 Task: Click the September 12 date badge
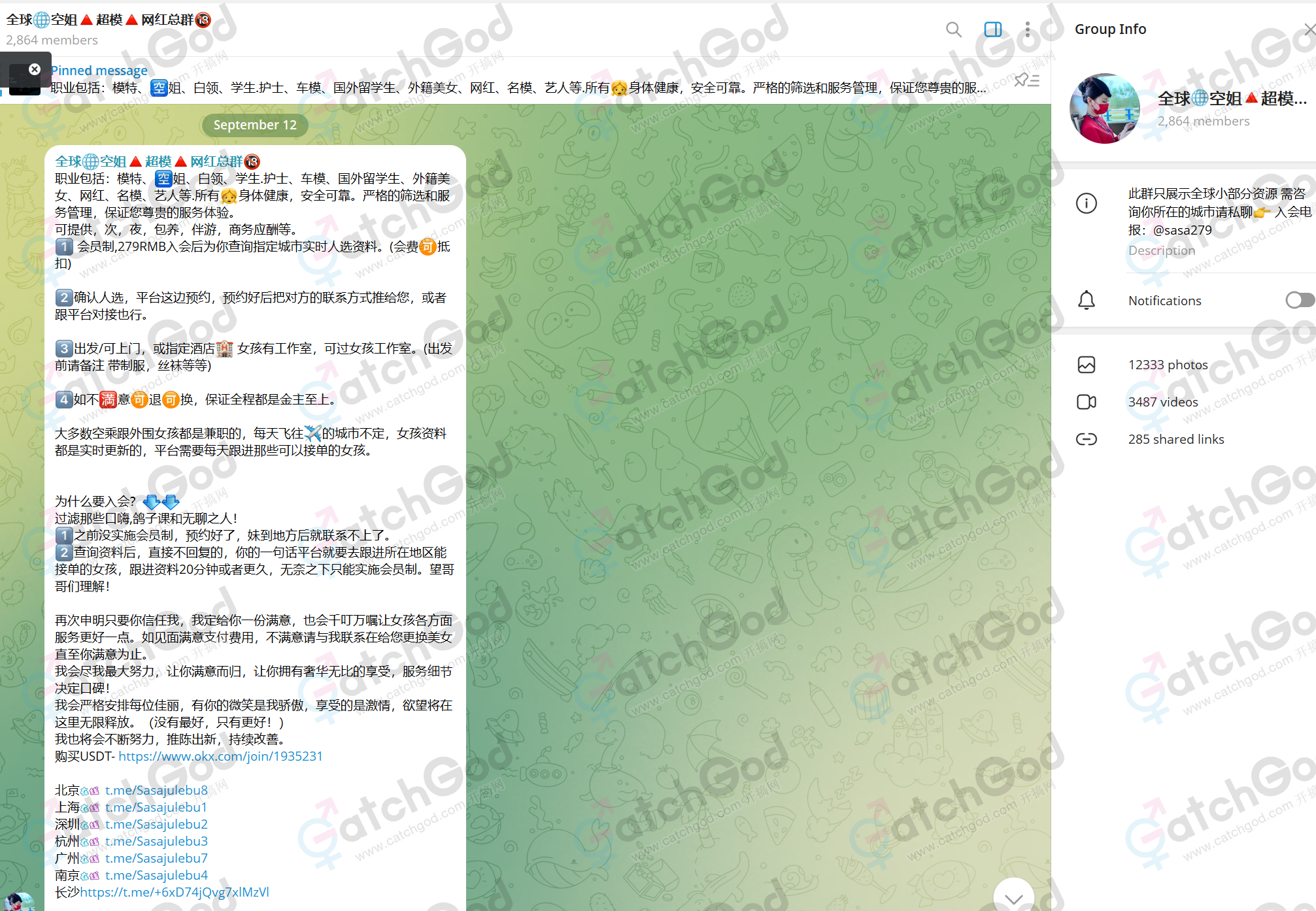[x=255, y=125]
